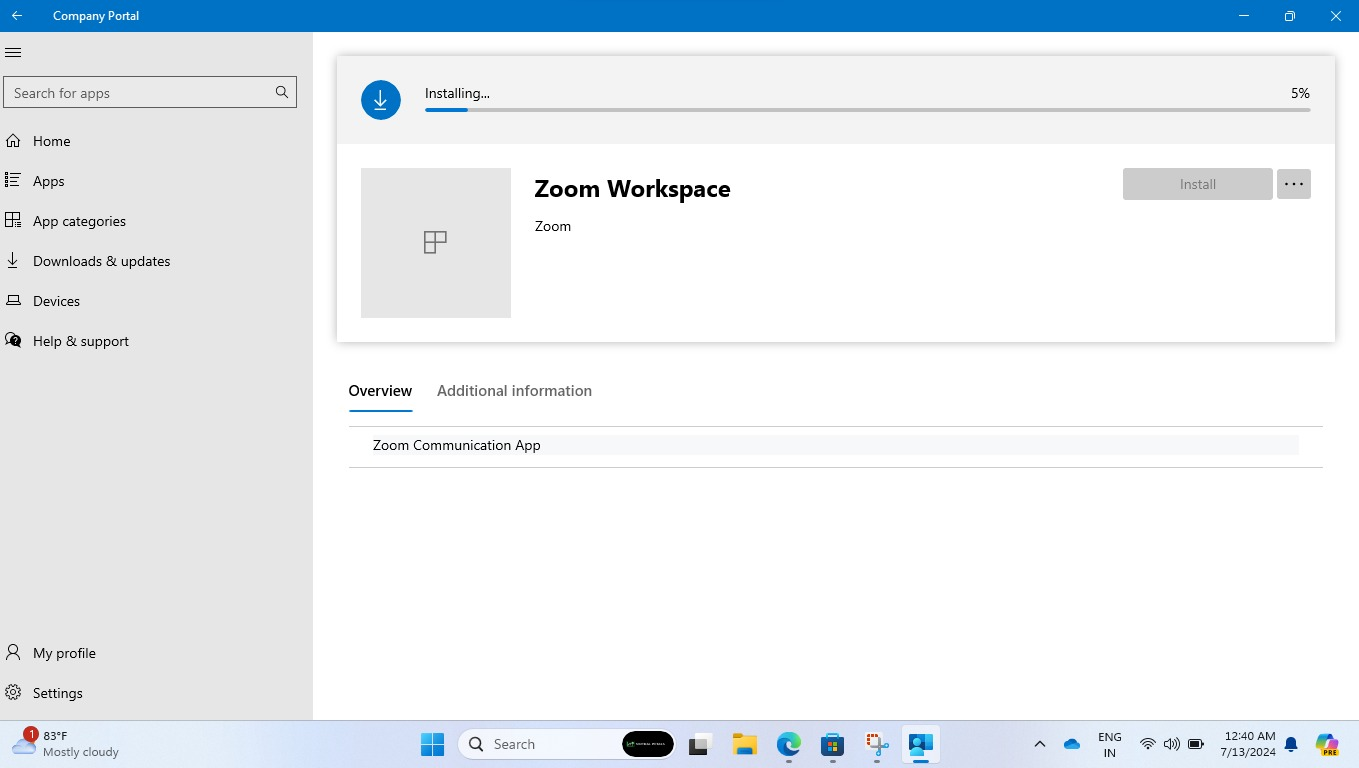Launch Microsoft Edge from taskbar
The height and width of the screenshot is (768, 1359).
click(x=789, y=744)
